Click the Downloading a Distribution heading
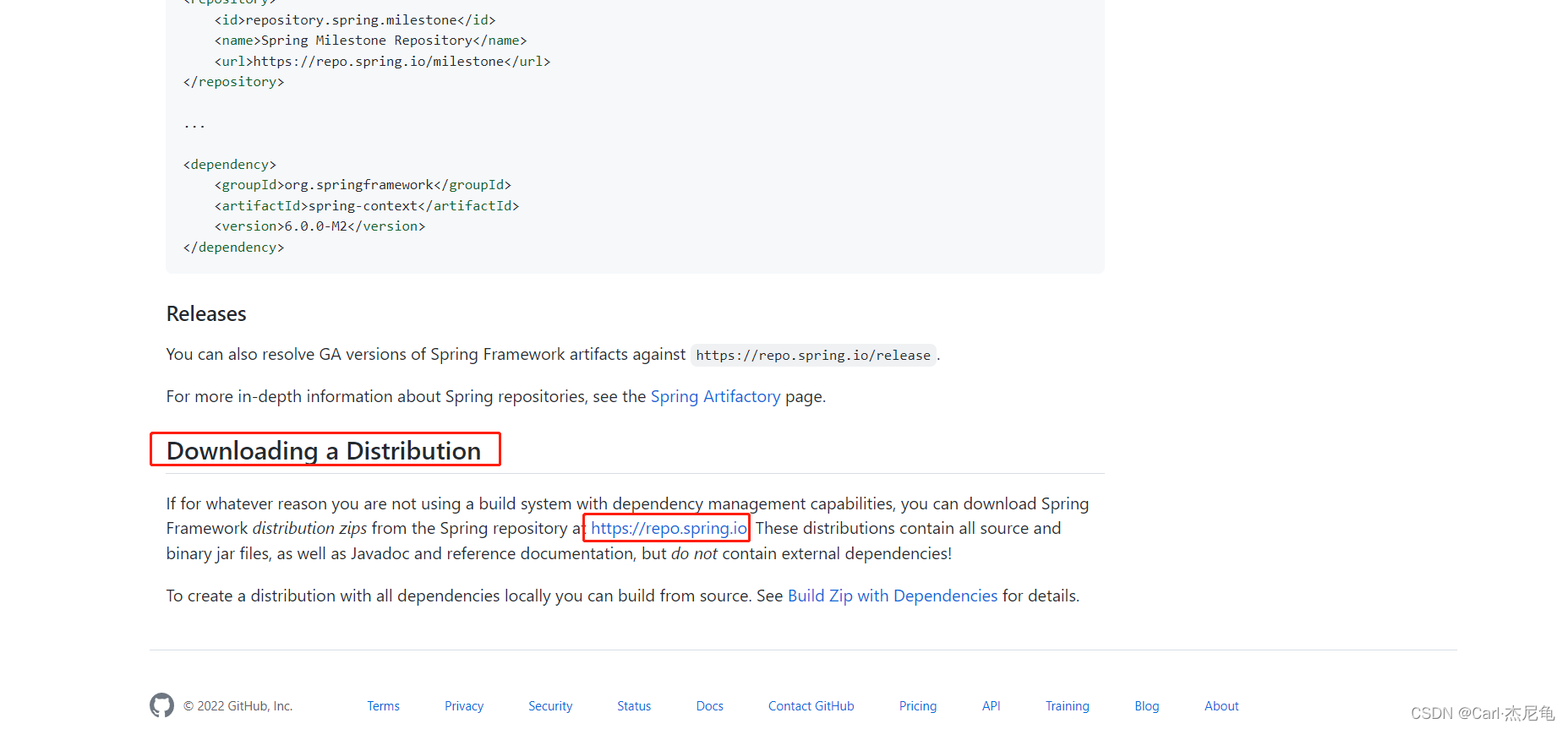The width and height of the screenshot is (1568, 729). point(324,450)
